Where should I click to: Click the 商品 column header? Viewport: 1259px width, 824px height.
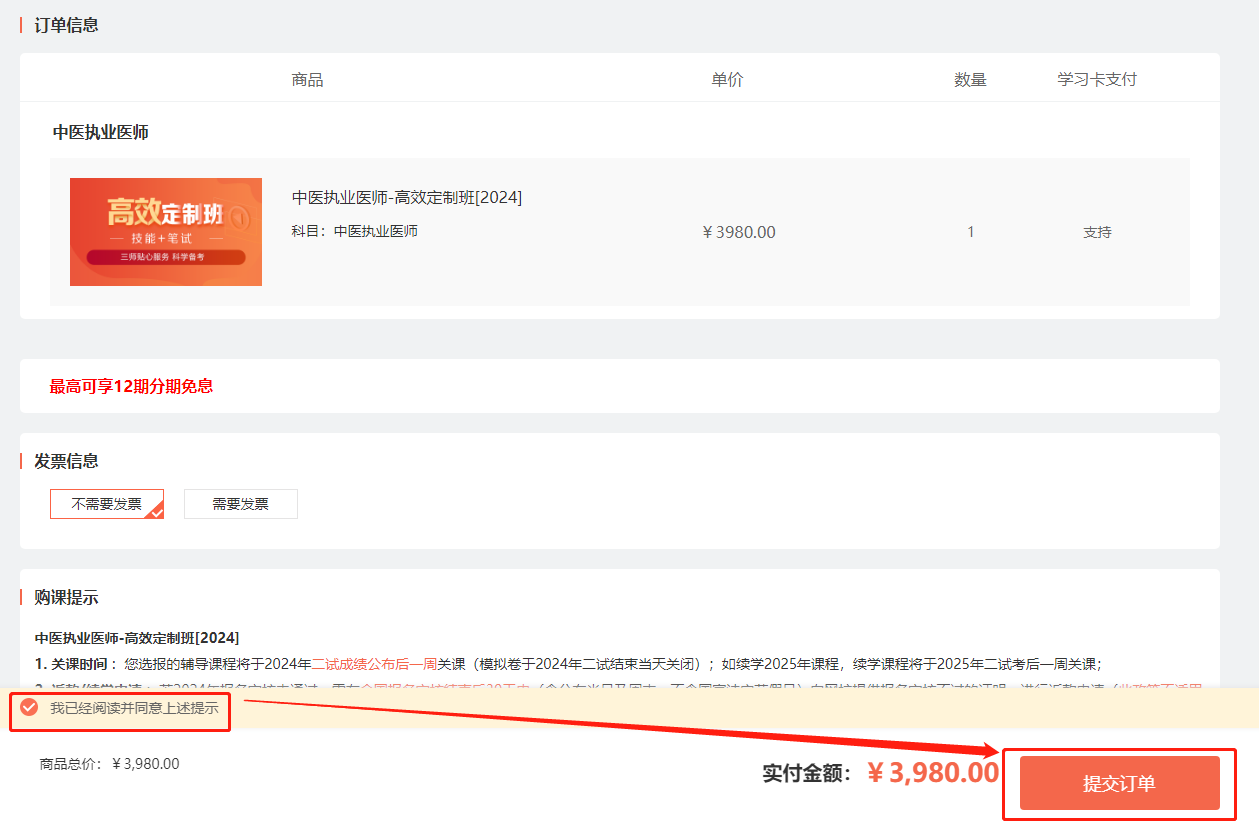pos(307,80)
